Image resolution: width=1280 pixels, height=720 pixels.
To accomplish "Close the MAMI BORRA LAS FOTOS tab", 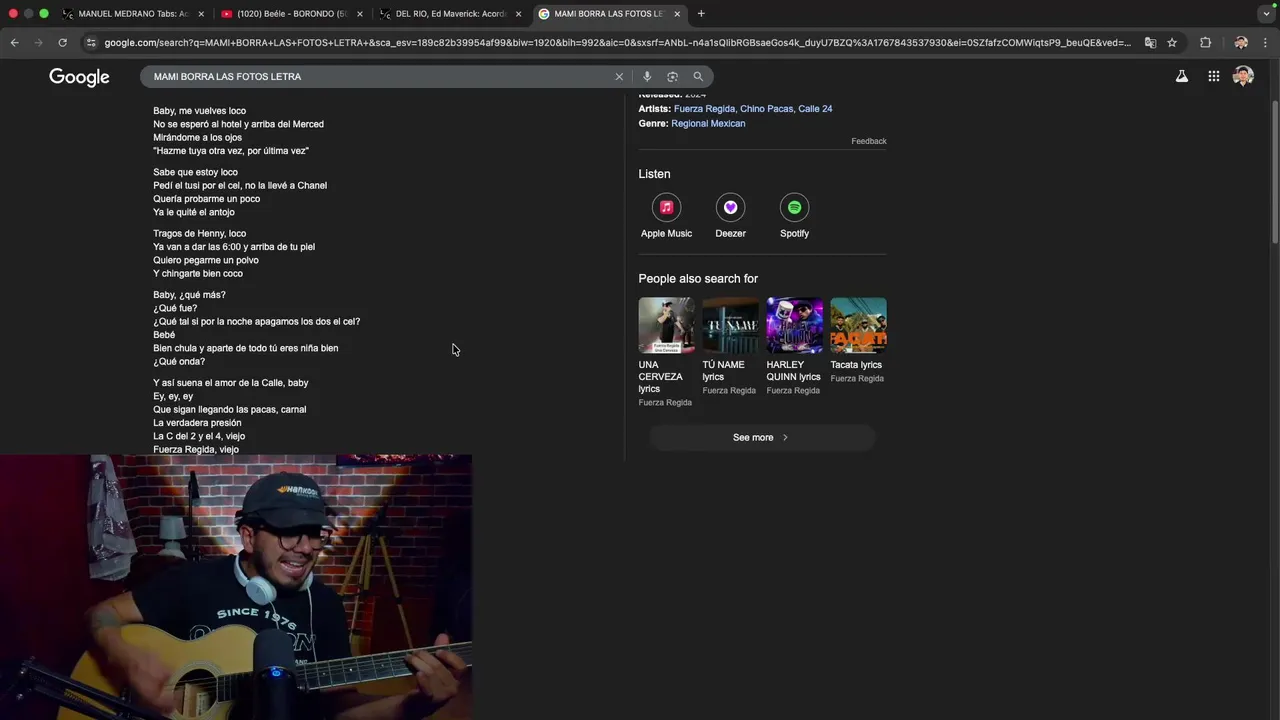I will pos(677,14).
